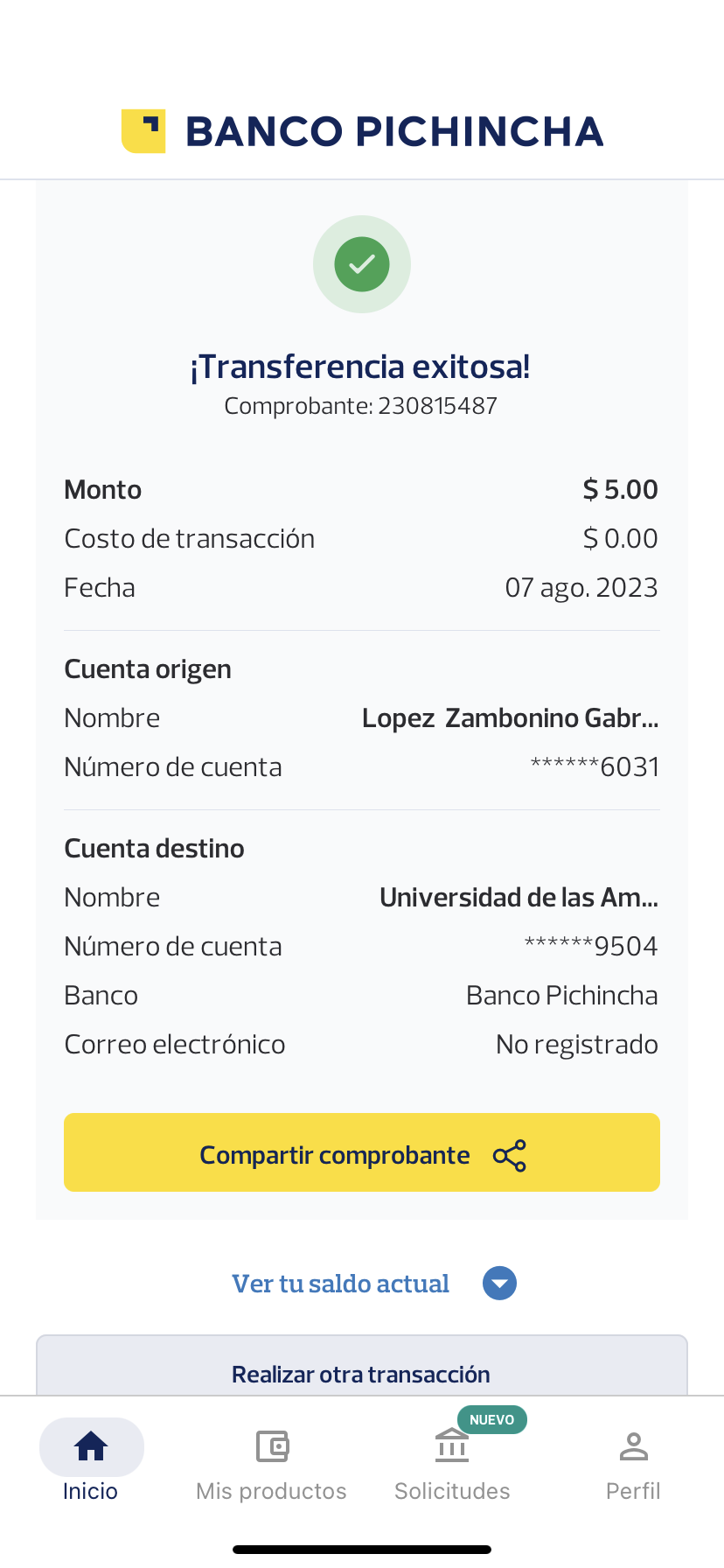Open the Perfil tab label
Viewport: 724px width, 1568px height.
coord(633,1491)
